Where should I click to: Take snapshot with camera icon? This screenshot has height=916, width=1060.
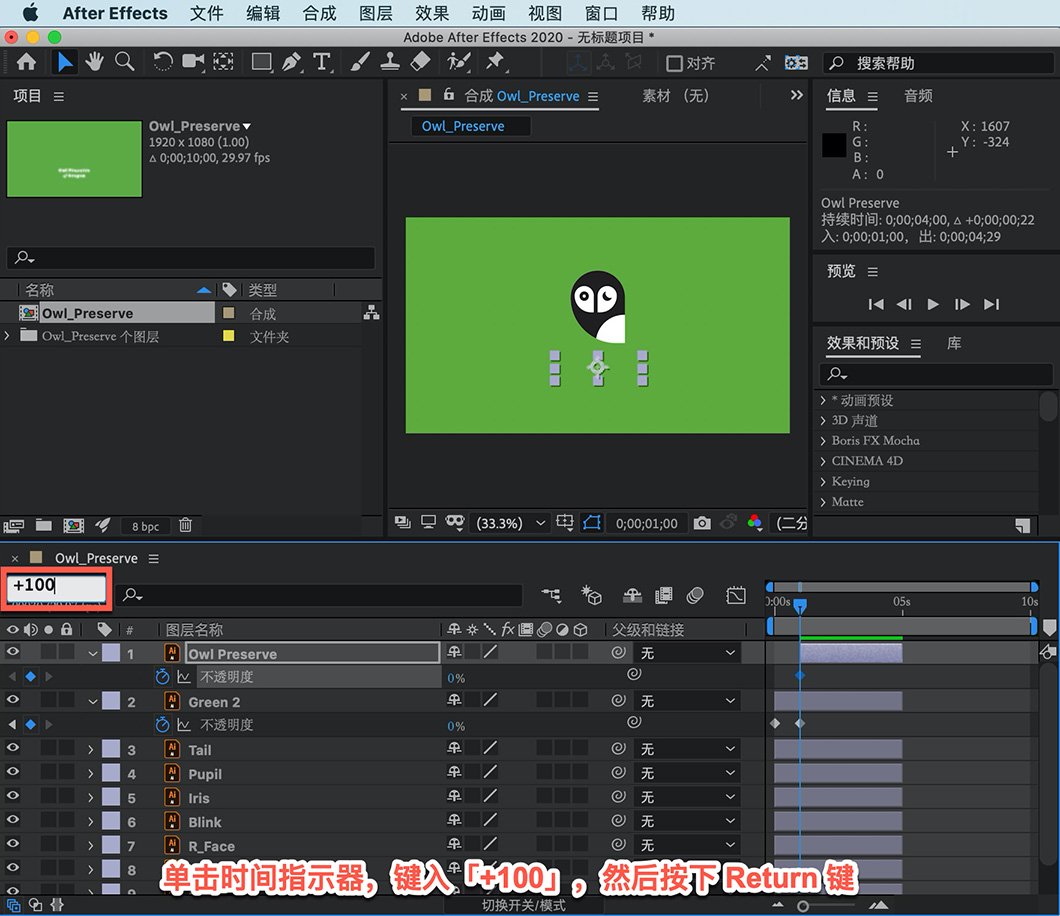[702, 523]
